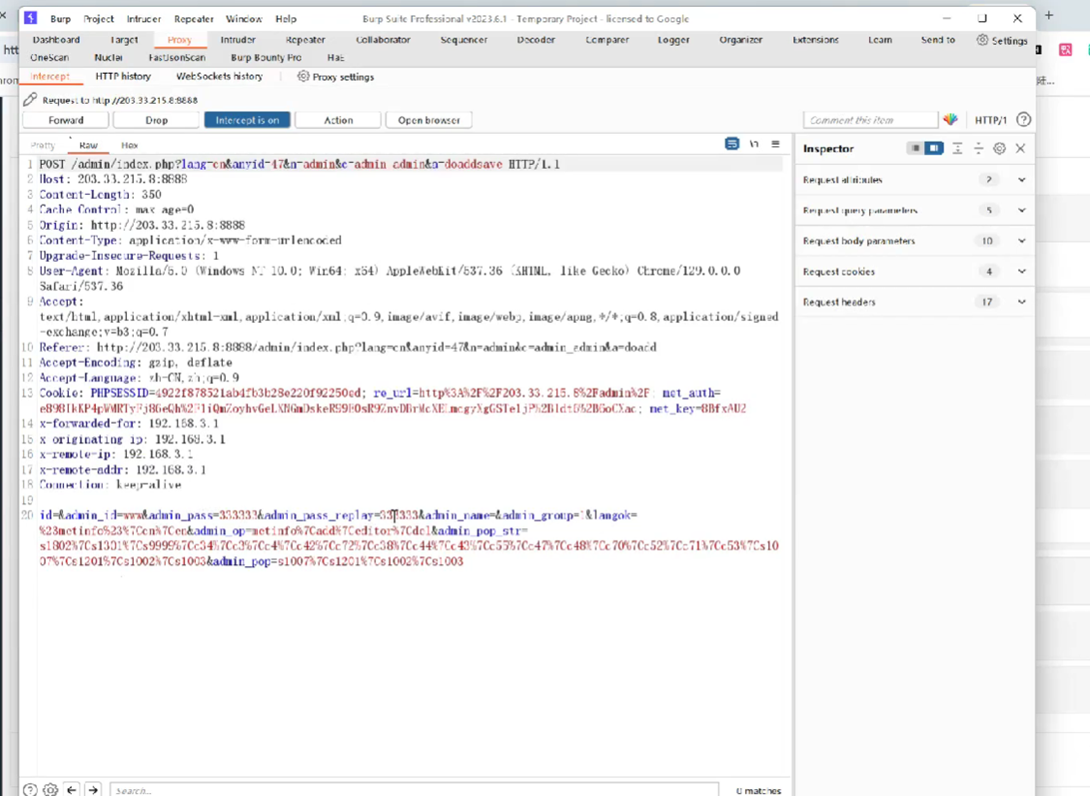Open the highlight color picker icon
This screenshot has width=1090, height=796.
[x=950, y=120]
